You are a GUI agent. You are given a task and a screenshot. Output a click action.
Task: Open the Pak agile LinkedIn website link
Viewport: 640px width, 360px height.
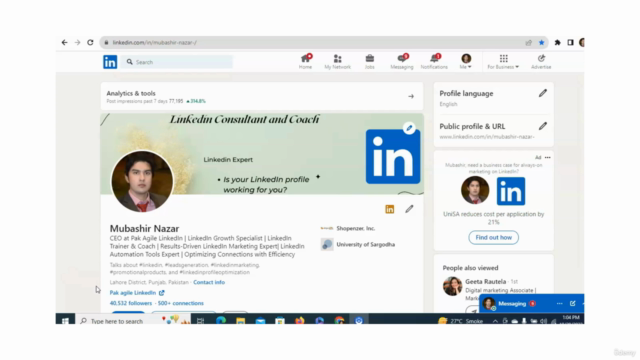(137, 293)
